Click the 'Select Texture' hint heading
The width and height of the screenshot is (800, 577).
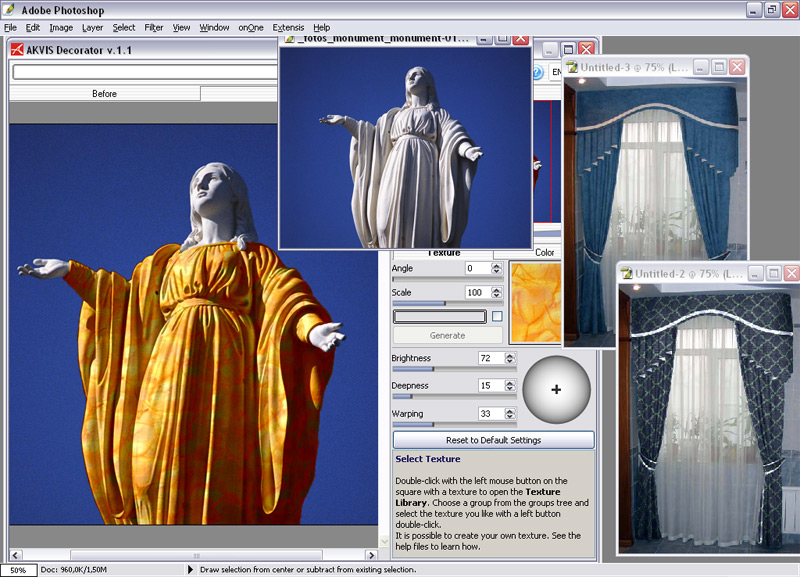[x=428, y=459]
